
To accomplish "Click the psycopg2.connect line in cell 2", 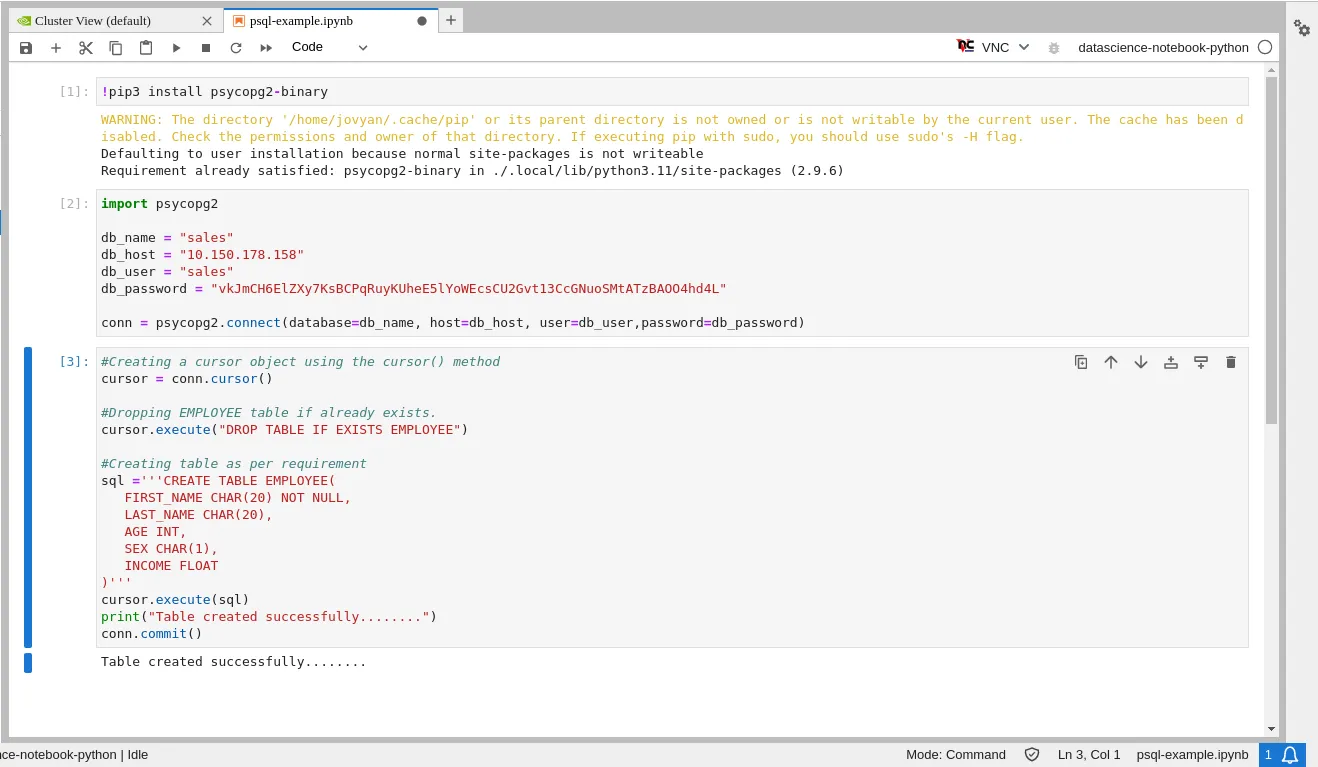I will click(x=453, y=323).
